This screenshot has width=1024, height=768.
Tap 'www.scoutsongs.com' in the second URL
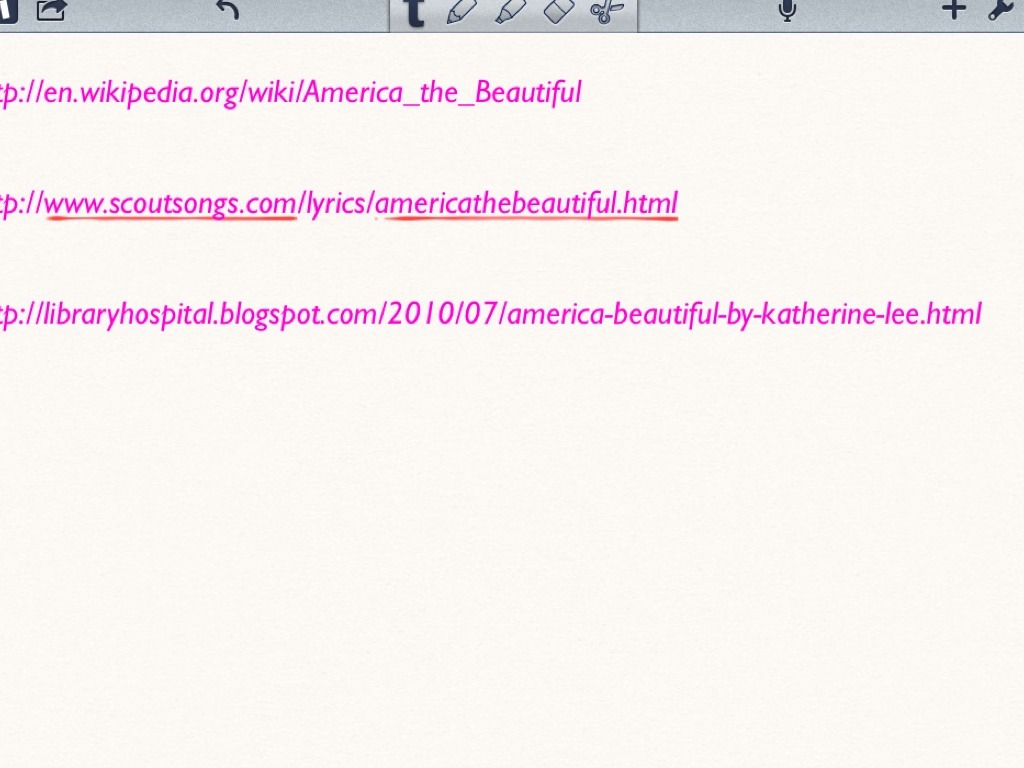[x=171, y=204]
